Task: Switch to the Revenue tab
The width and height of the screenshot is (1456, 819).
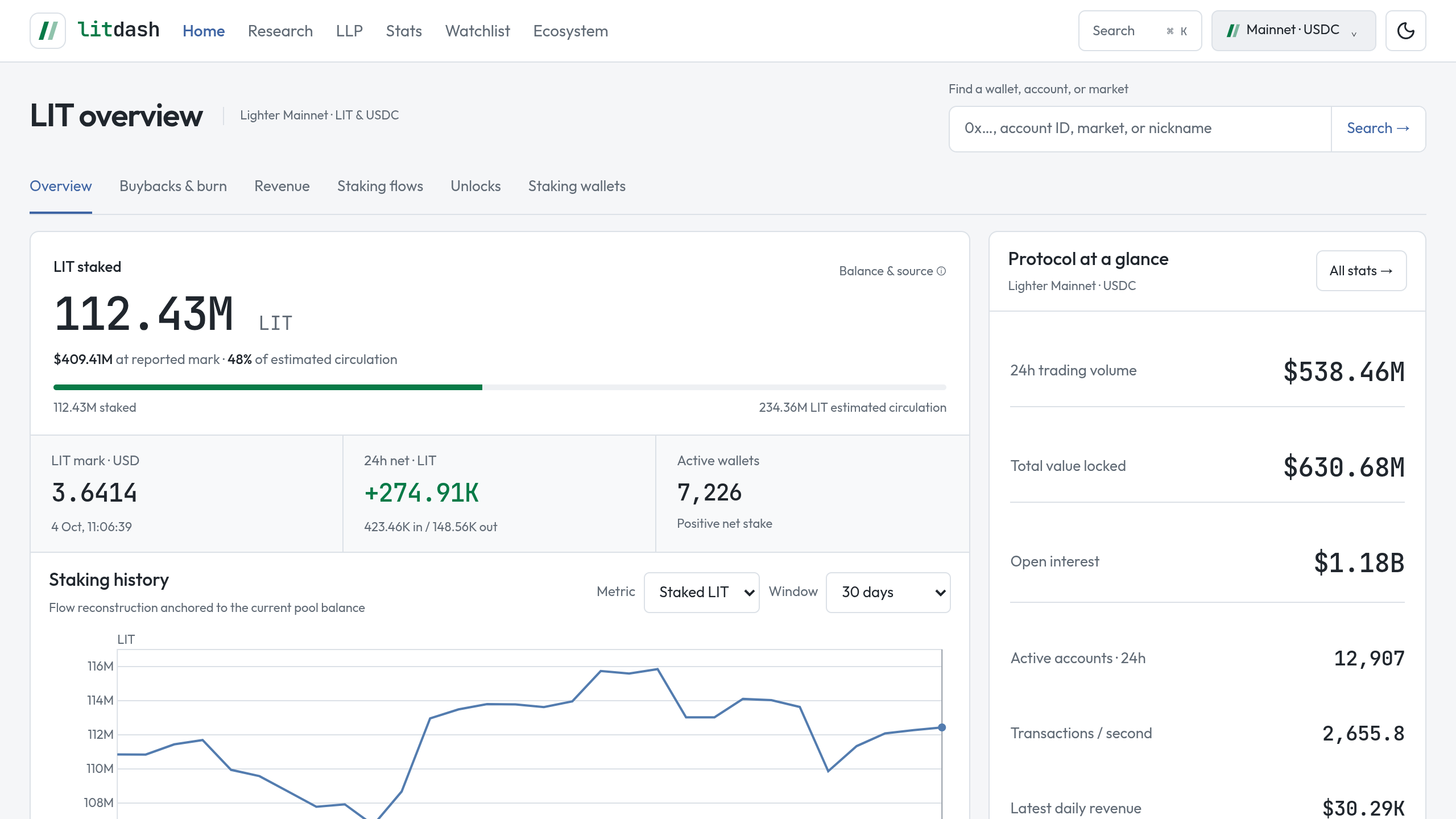Action: 282,186
